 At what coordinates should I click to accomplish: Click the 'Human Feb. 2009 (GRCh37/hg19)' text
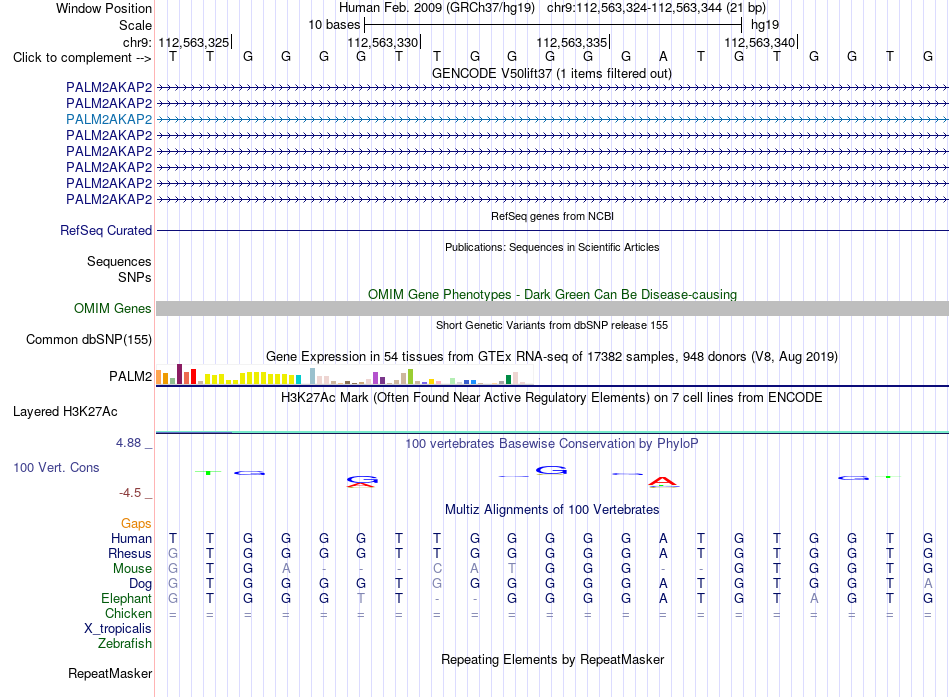tap(437, 8)
